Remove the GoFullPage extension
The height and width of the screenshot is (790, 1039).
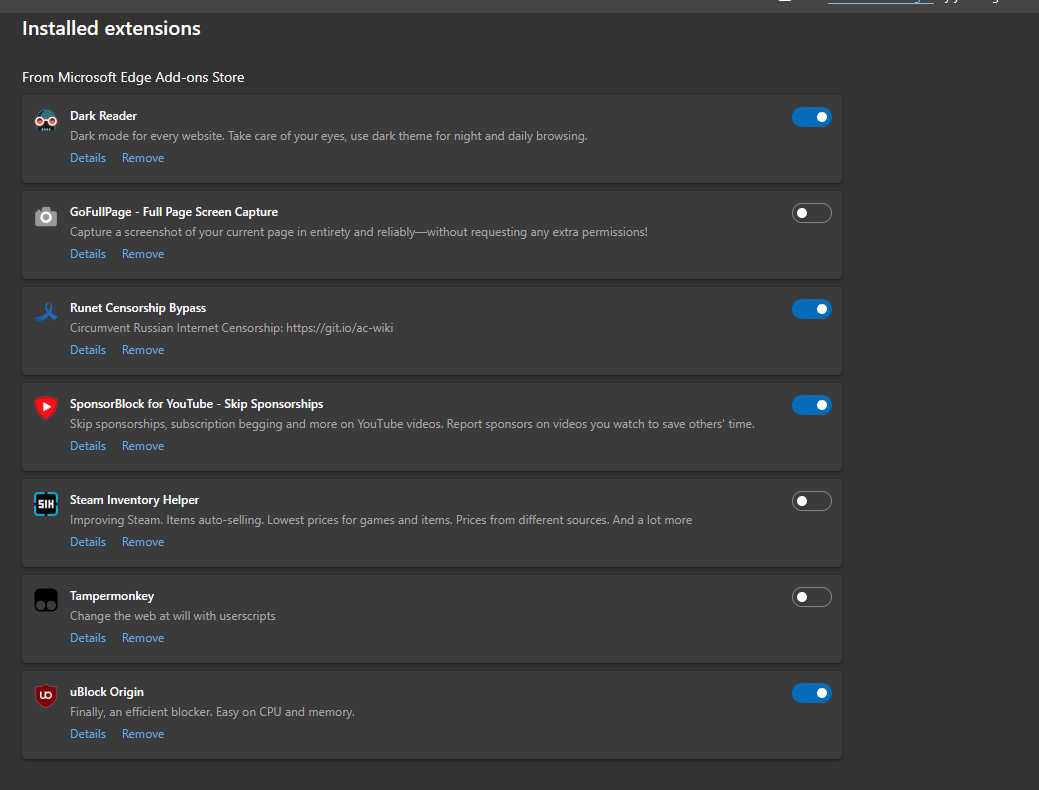pyautogui.click(x=143, y=254)
